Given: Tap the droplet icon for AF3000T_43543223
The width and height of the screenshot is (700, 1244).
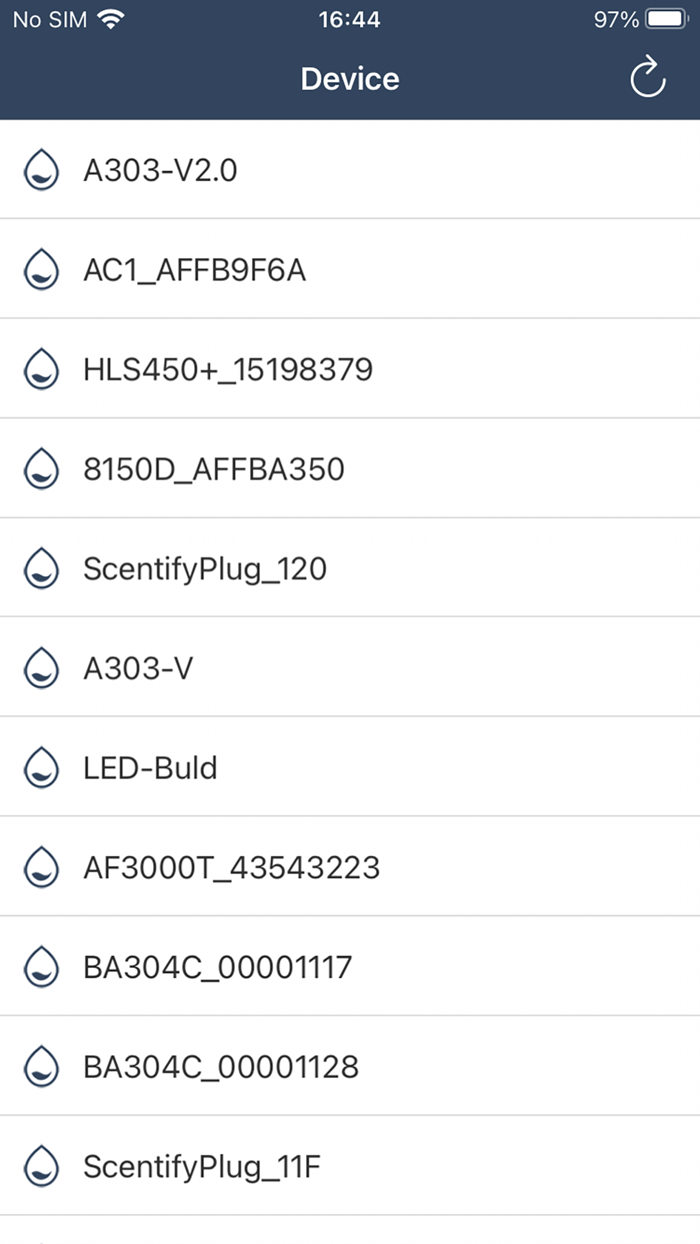Looking at the screenshot, I should coord(41,867).
